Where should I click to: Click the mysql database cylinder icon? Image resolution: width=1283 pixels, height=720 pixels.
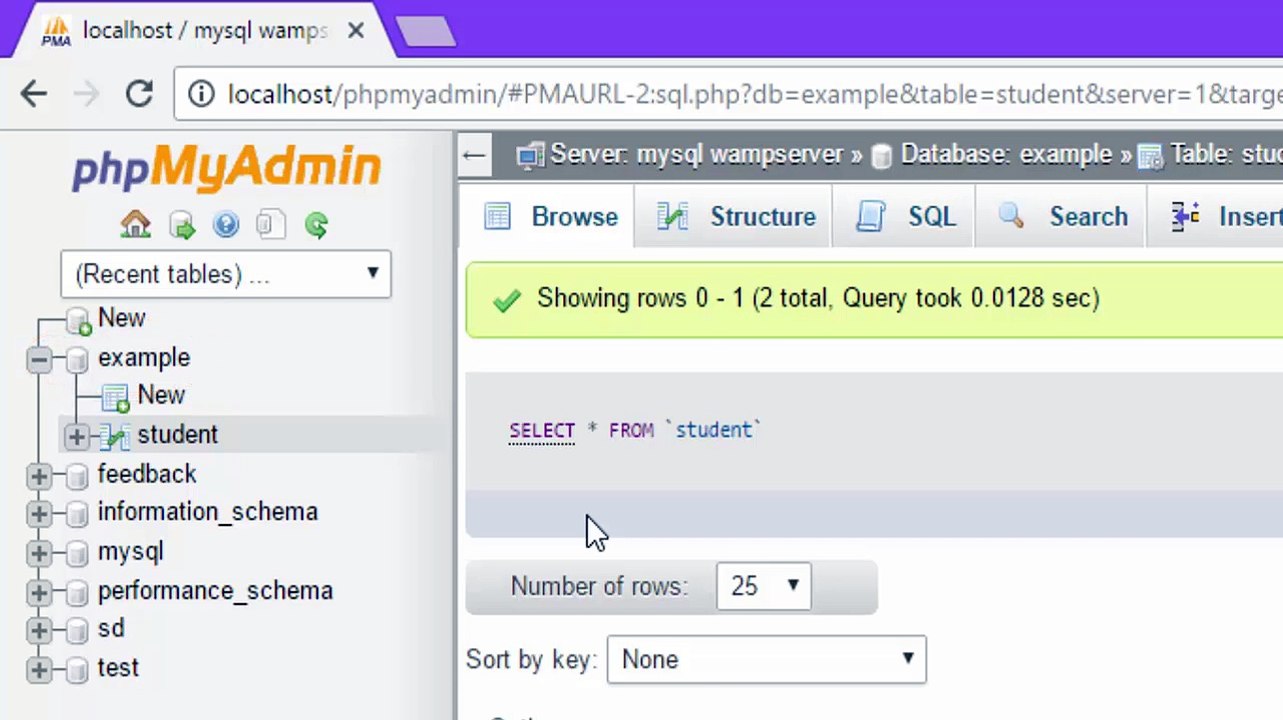77,553
